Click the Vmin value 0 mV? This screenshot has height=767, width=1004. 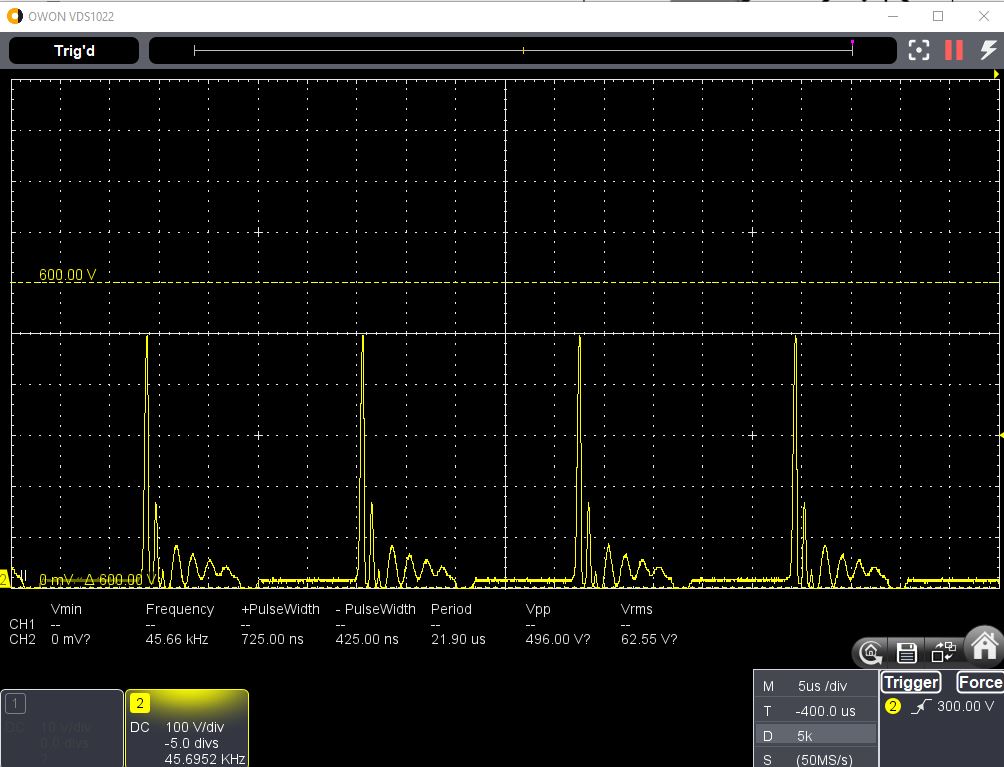pyautogui.click(x=70, y=639)
